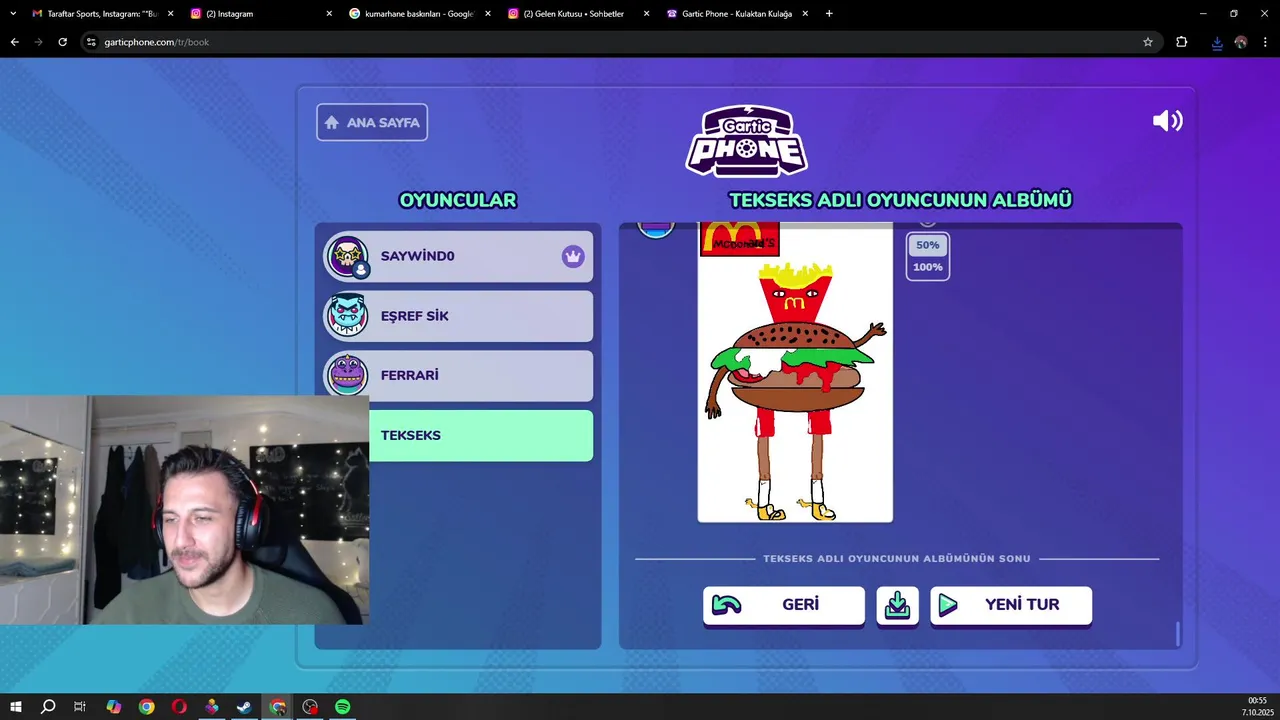Open the tab search dropdown arrow
1280x720 pixels.
coord(13,14)
